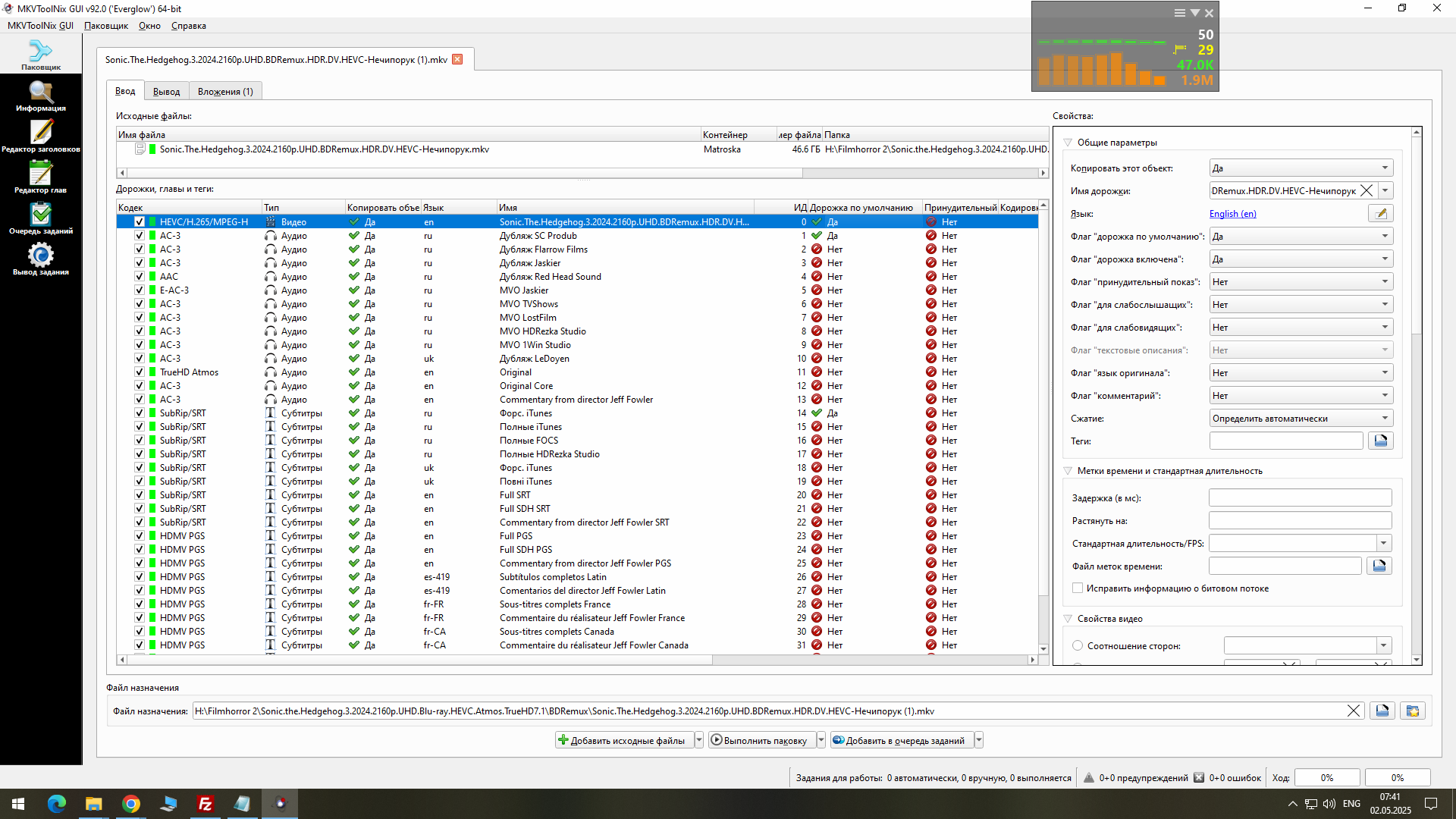Uncheck the Full PGS subtitle checkbox
The image size is (1456, 819).
(140, 536)
